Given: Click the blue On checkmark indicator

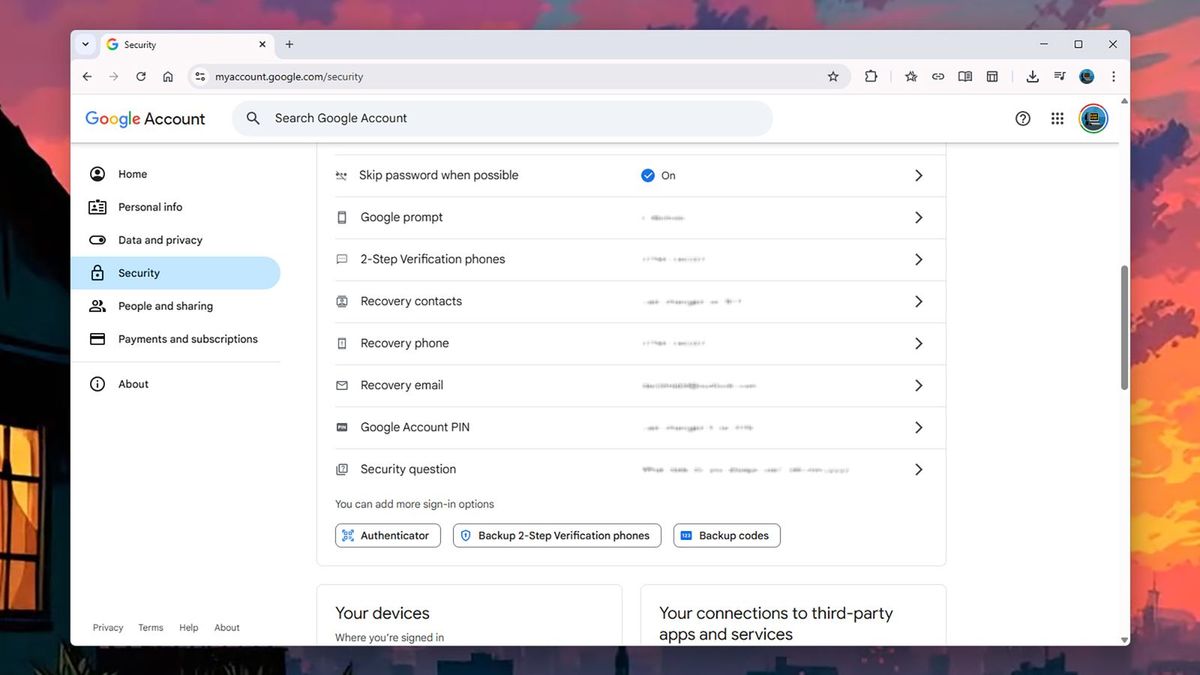Looking at the screenshot, I should click(648, 175).
